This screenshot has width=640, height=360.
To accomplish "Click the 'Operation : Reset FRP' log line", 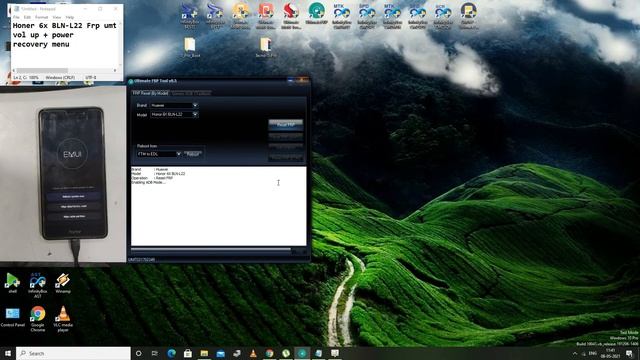I will [152, 178].
